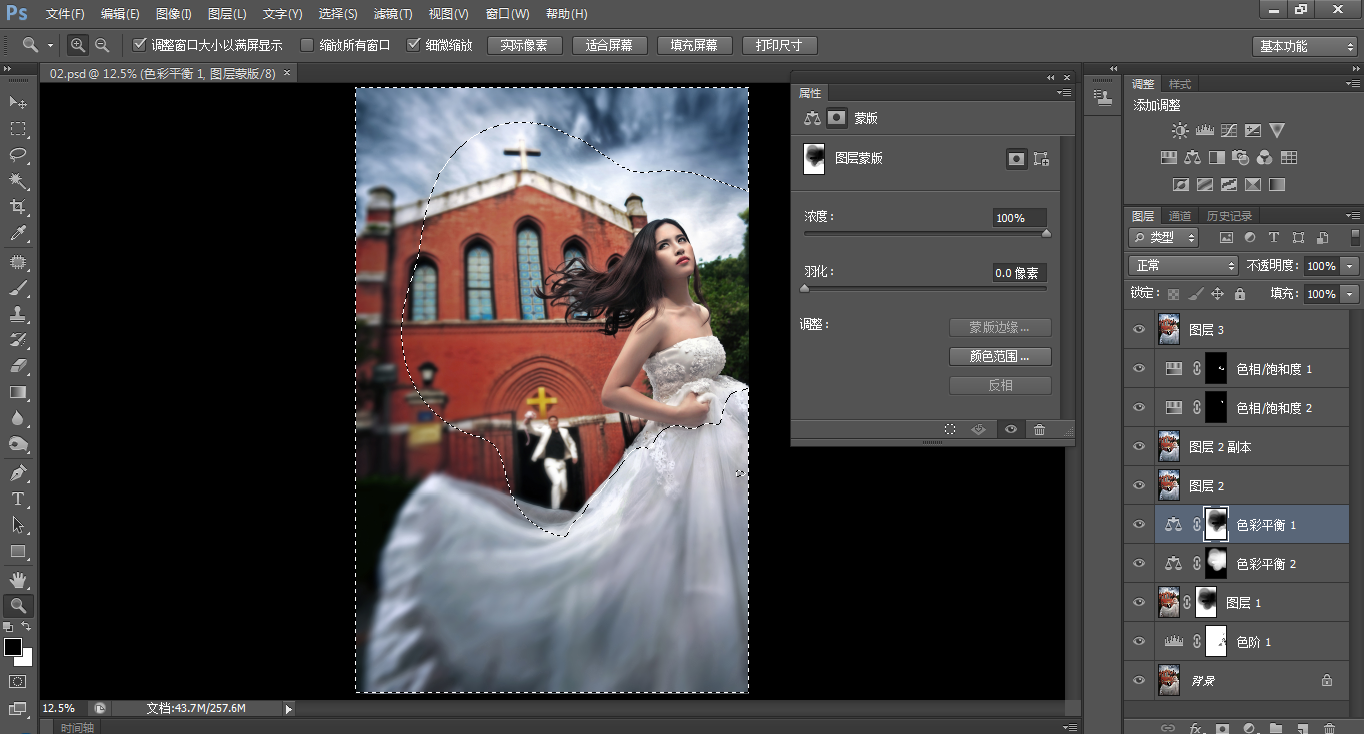Screen dimensions: 1364x734
Task: Click the foreground color swatch
Action: tap(13, 647)
